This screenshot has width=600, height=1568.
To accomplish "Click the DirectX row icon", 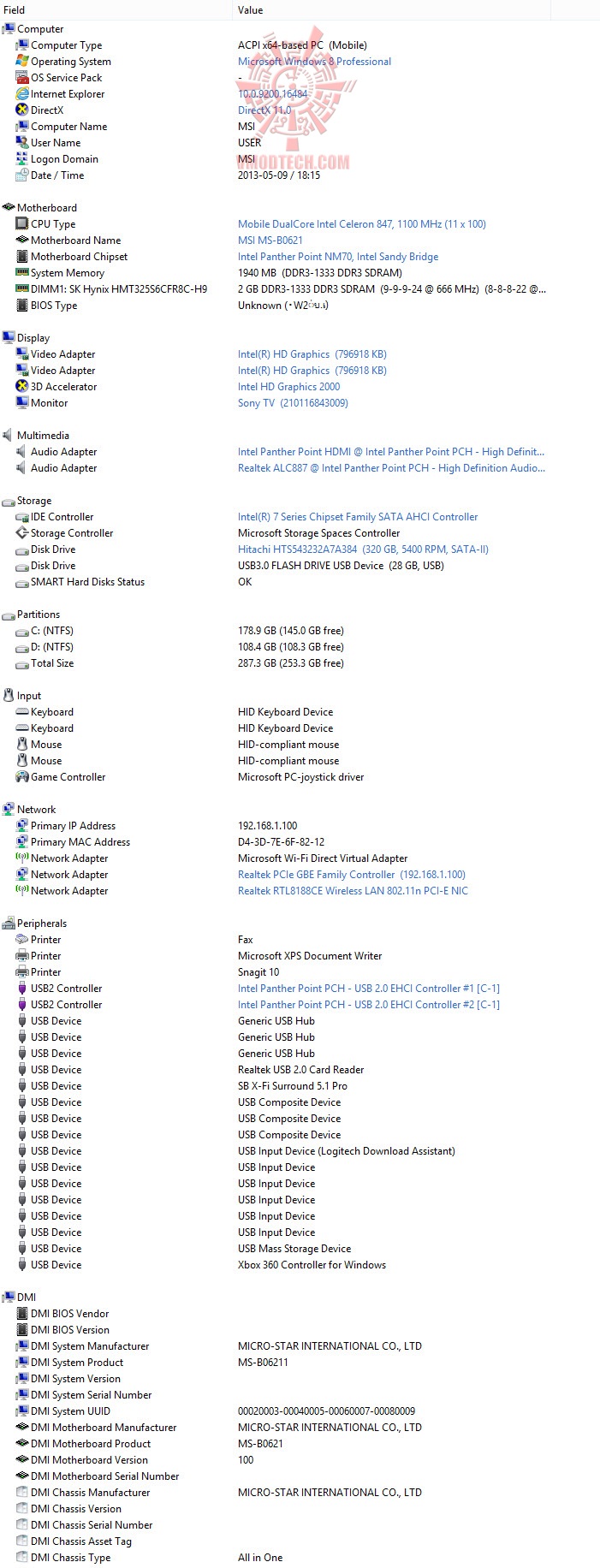I will tap(22, 110).
